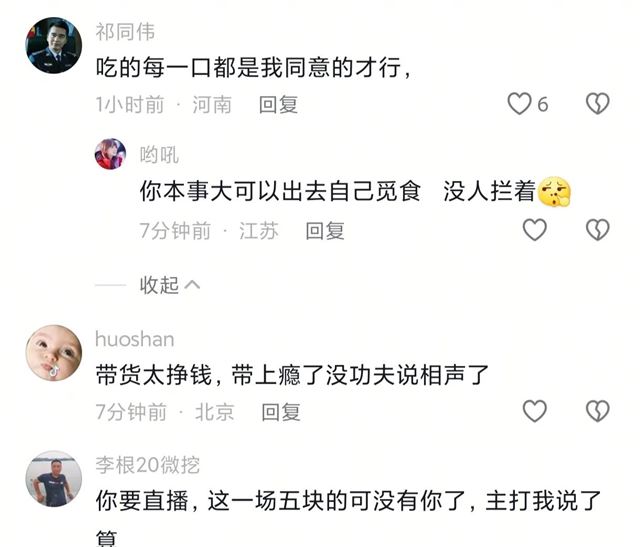
Task: Click the up chevron beside 收起
Action: pos(192,285)
